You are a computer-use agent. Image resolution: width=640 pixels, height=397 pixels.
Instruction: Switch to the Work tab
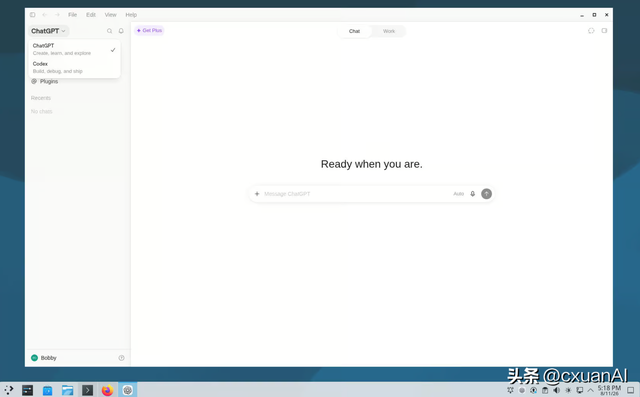click(389, 31)
